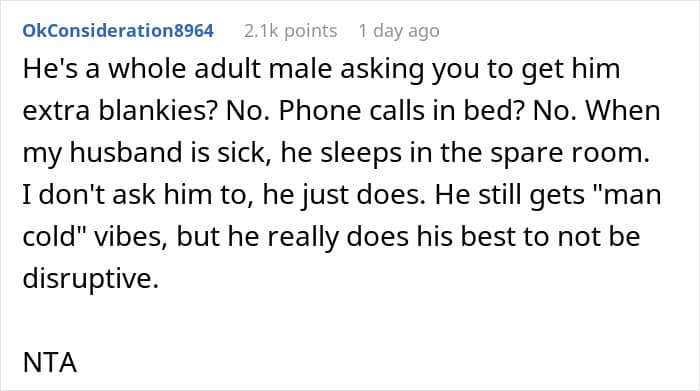Click the phrase 'I don't ask him to'
The image size is (700, 391).
tap(134, 194)
